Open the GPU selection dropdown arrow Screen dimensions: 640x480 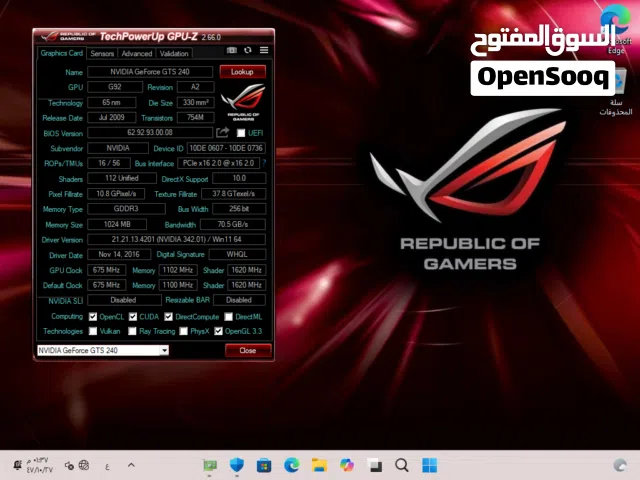[164, 350]
